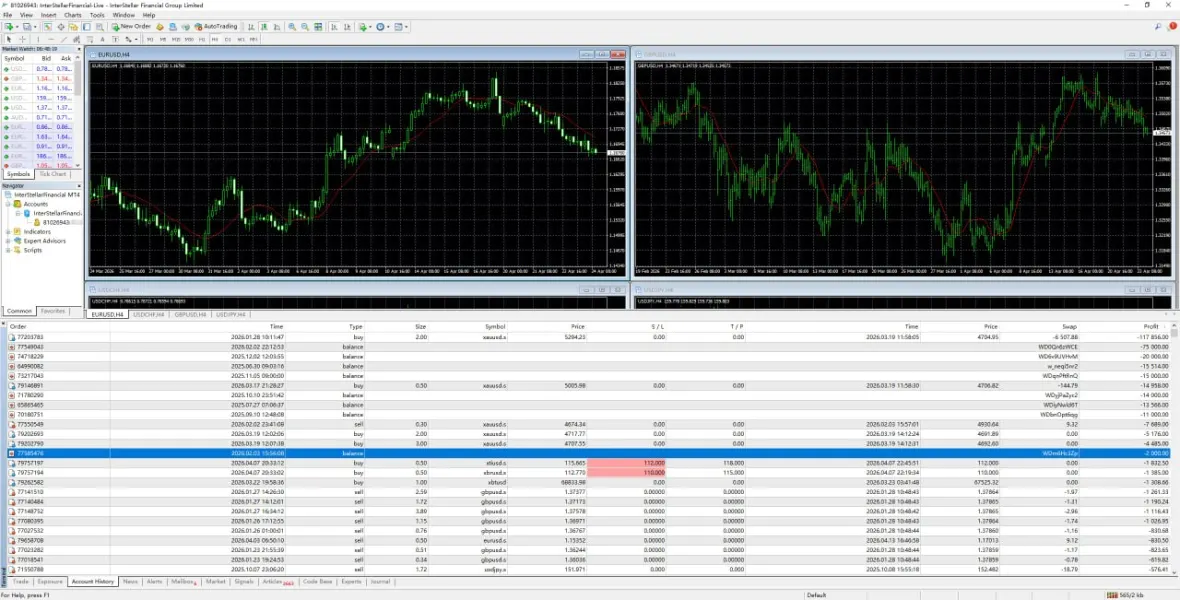Toggle the Market Watch window icon

point(47,26)
